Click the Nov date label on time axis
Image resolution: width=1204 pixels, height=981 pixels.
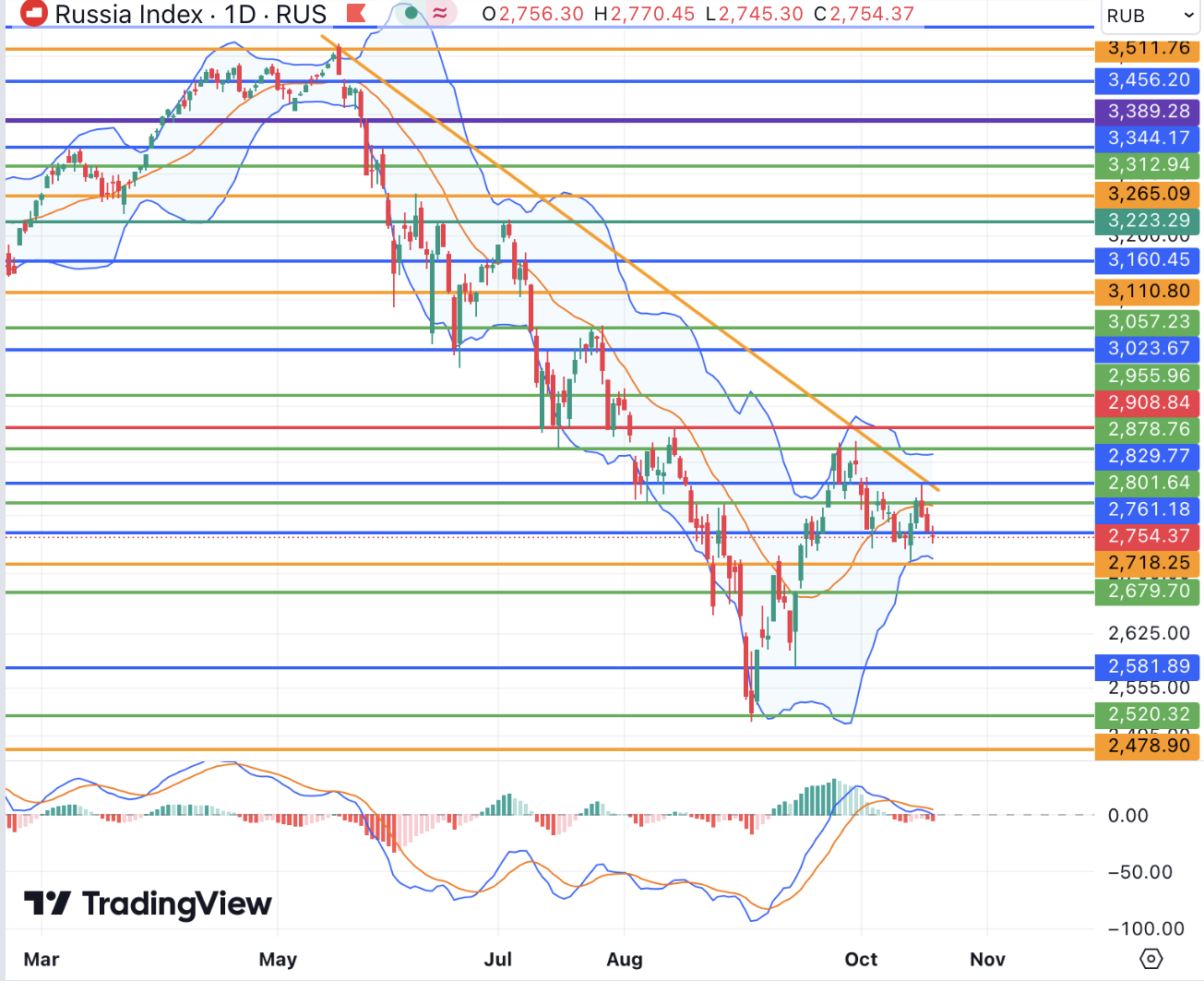click(x=987, y=959)
